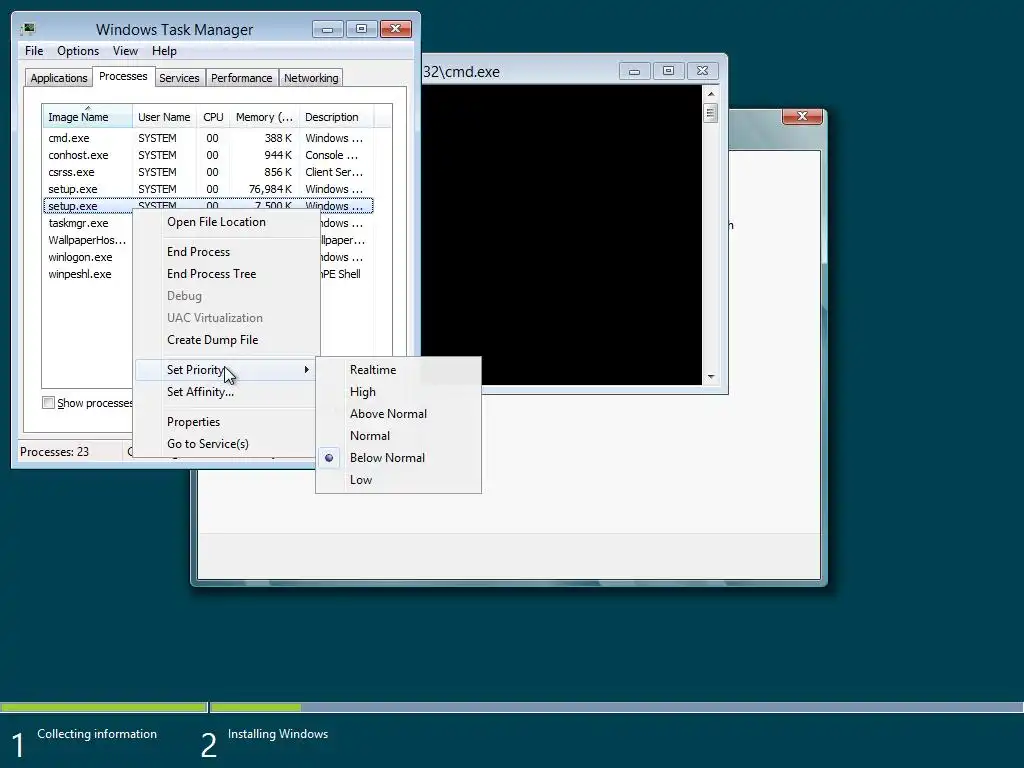Switch to the Applications tab
The image size is (1024, 768).
pyautogui.click(x=59, y=78)
